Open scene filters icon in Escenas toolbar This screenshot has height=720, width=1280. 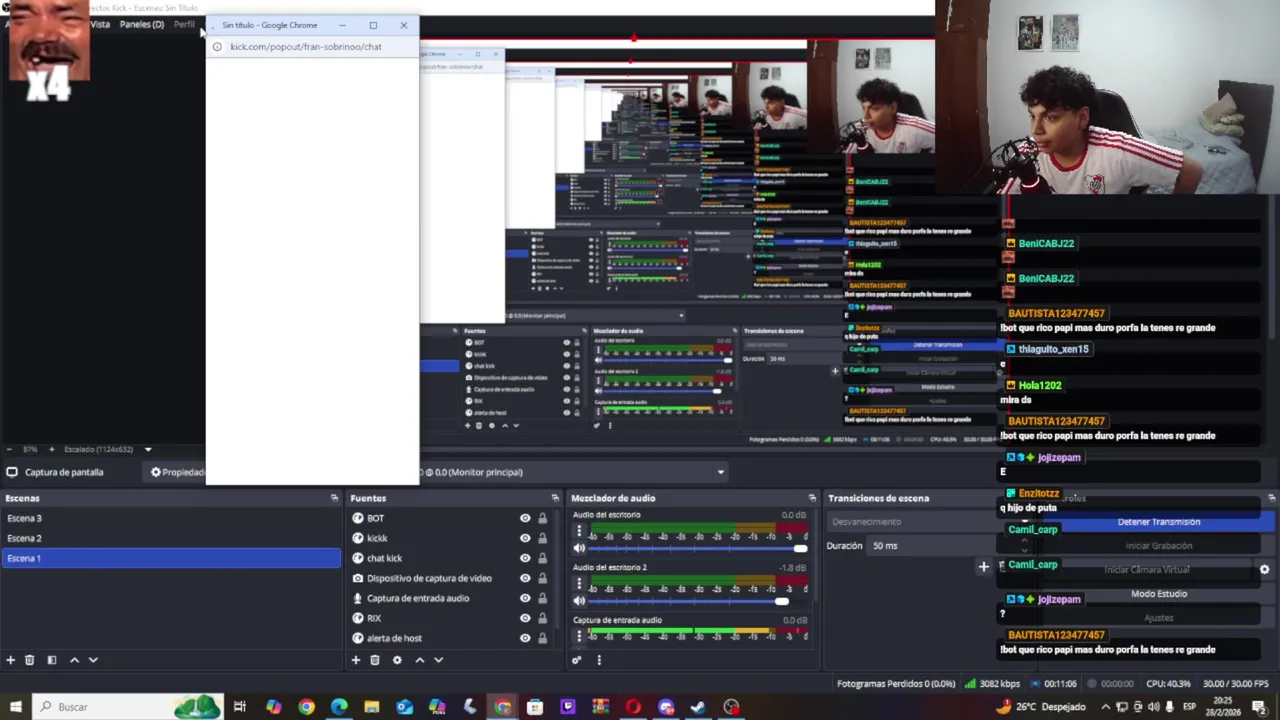coord(51,660)
